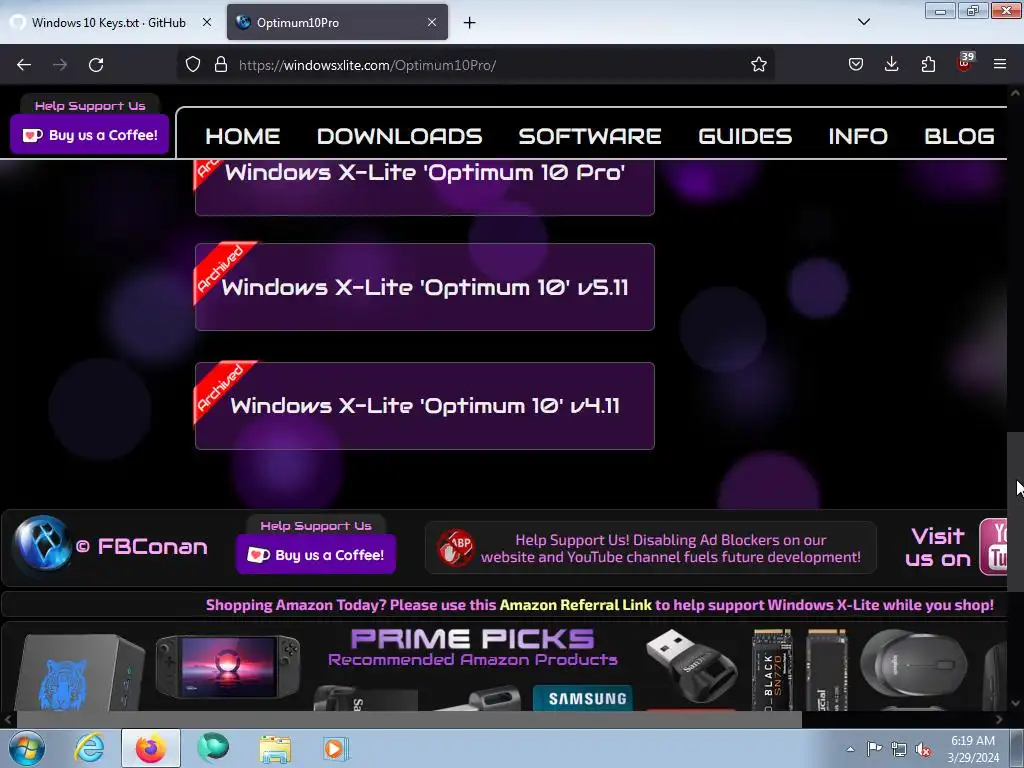Open the tracking protection shield icon
The image size is (1024, 768).
[193, 65]
